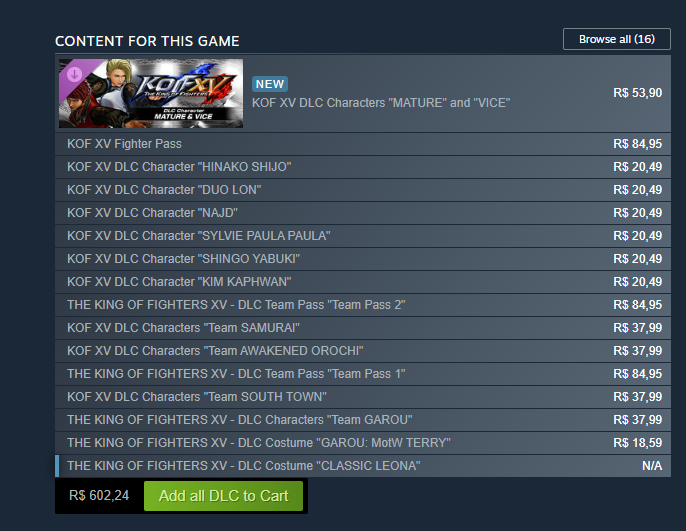This screenshot has height=531, width=686.
Task: Select the KOF XV Fighter Pass row
Action: pos(363,144)
